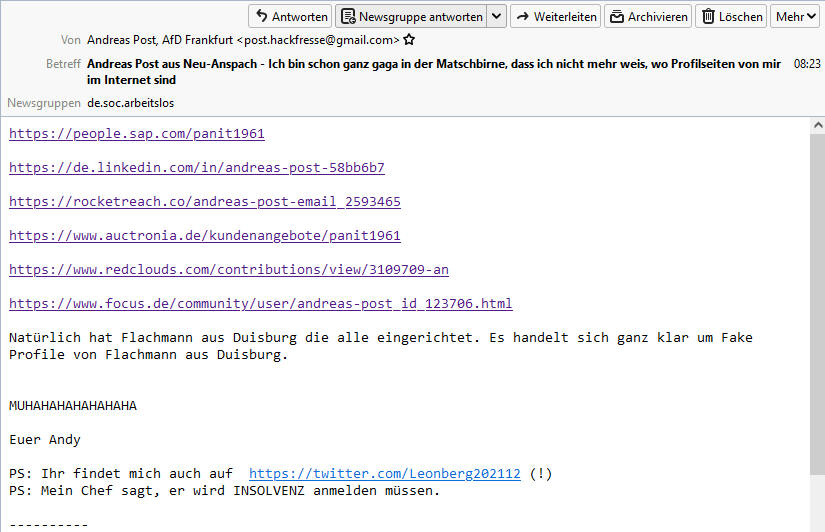Click the 'Euer Andy' signature text
The width and height of the screenshot is (825, 532).
(45, 439)
